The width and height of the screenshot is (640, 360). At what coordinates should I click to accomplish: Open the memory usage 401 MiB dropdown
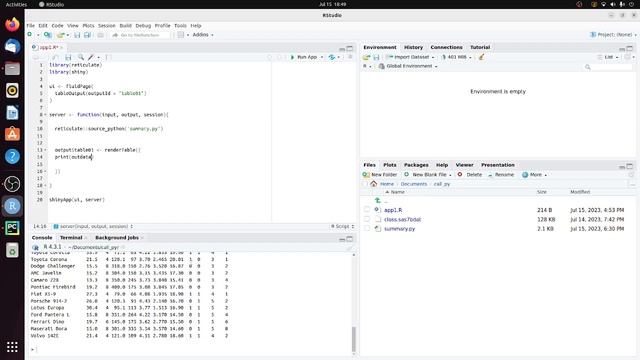coord(456,57)
